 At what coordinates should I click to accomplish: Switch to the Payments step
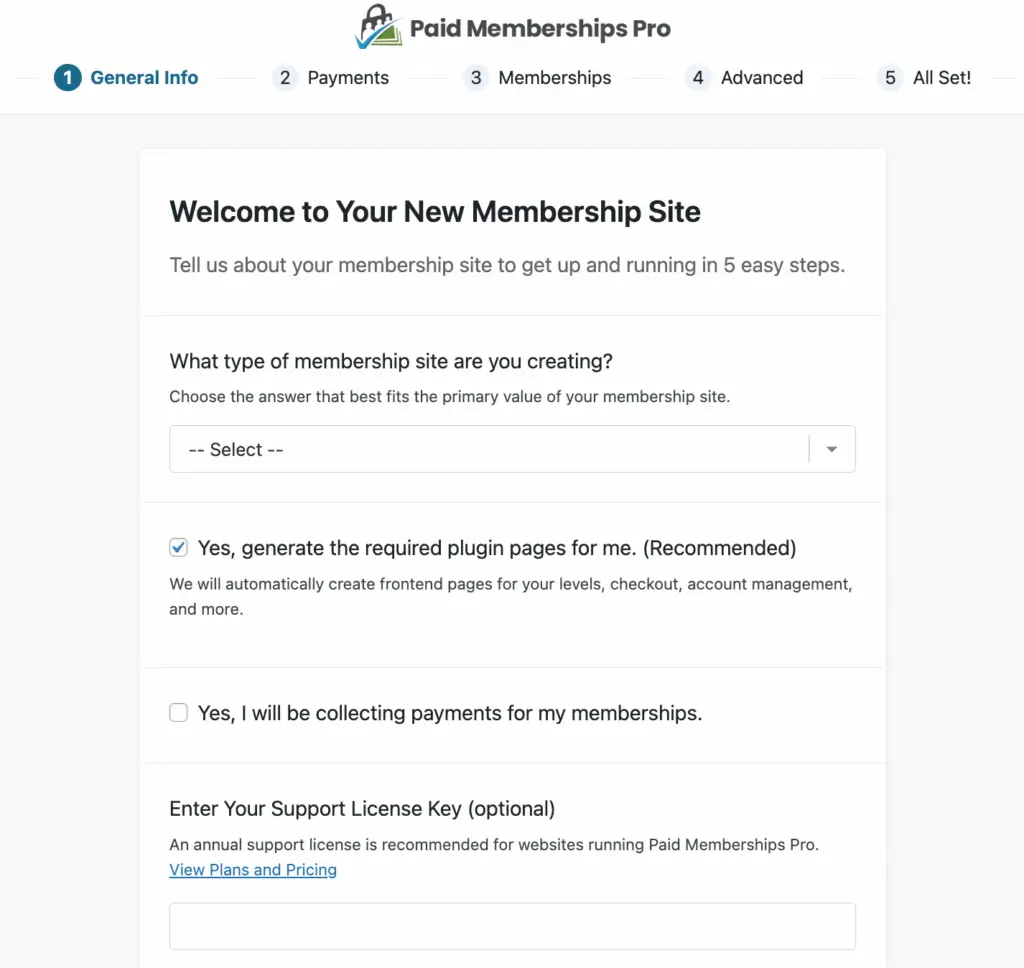[x=348, y=77]
